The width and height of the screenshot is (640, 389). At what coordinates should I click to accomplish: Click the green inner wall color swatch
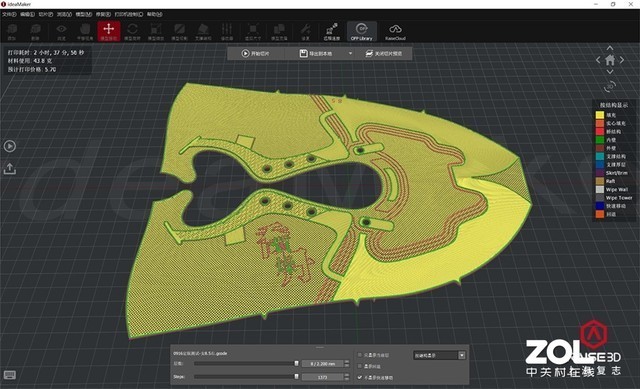point(600,140)
